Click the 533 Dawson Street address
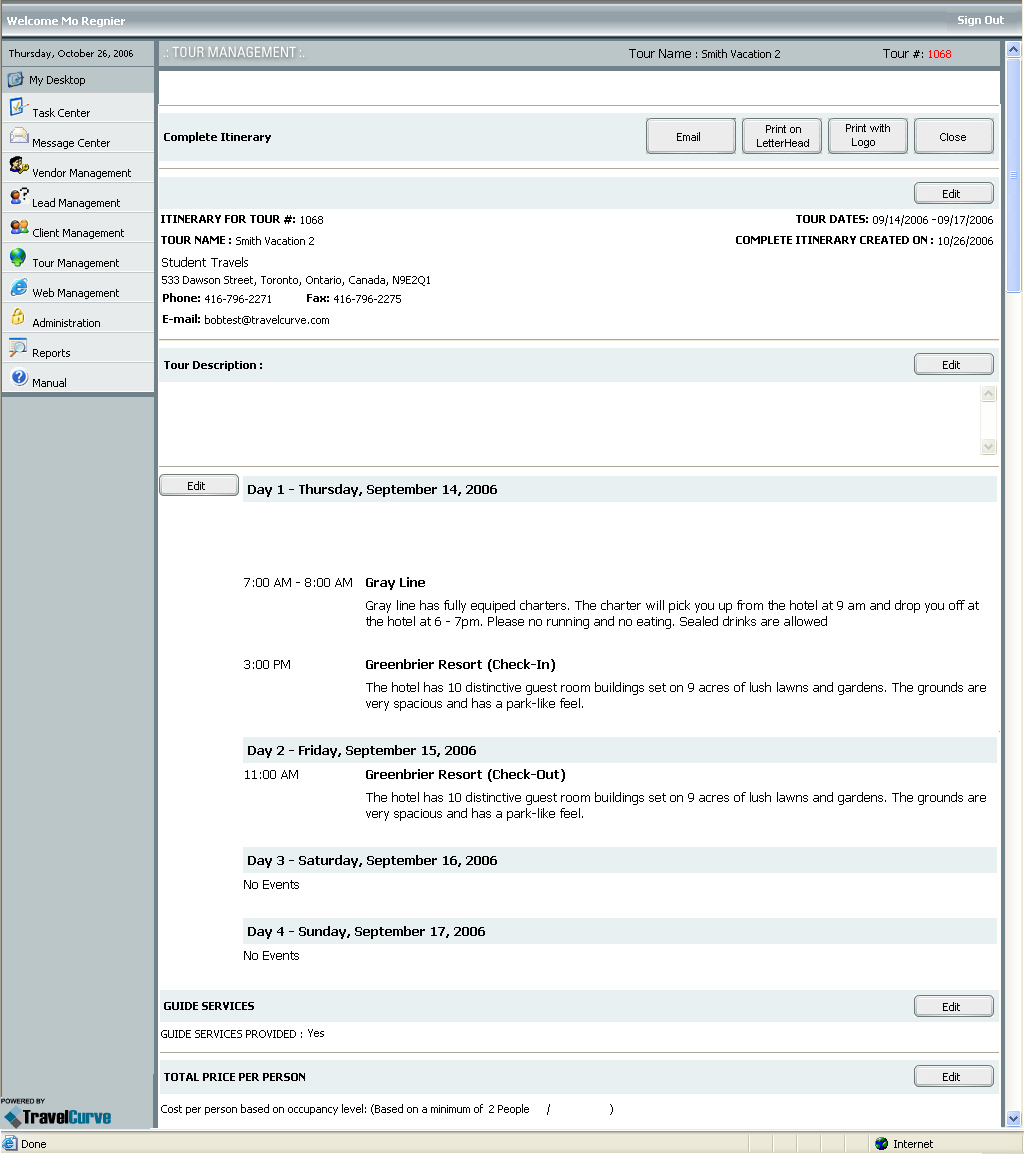Screen dimensions: 1024x1154 tap(296, 280)
